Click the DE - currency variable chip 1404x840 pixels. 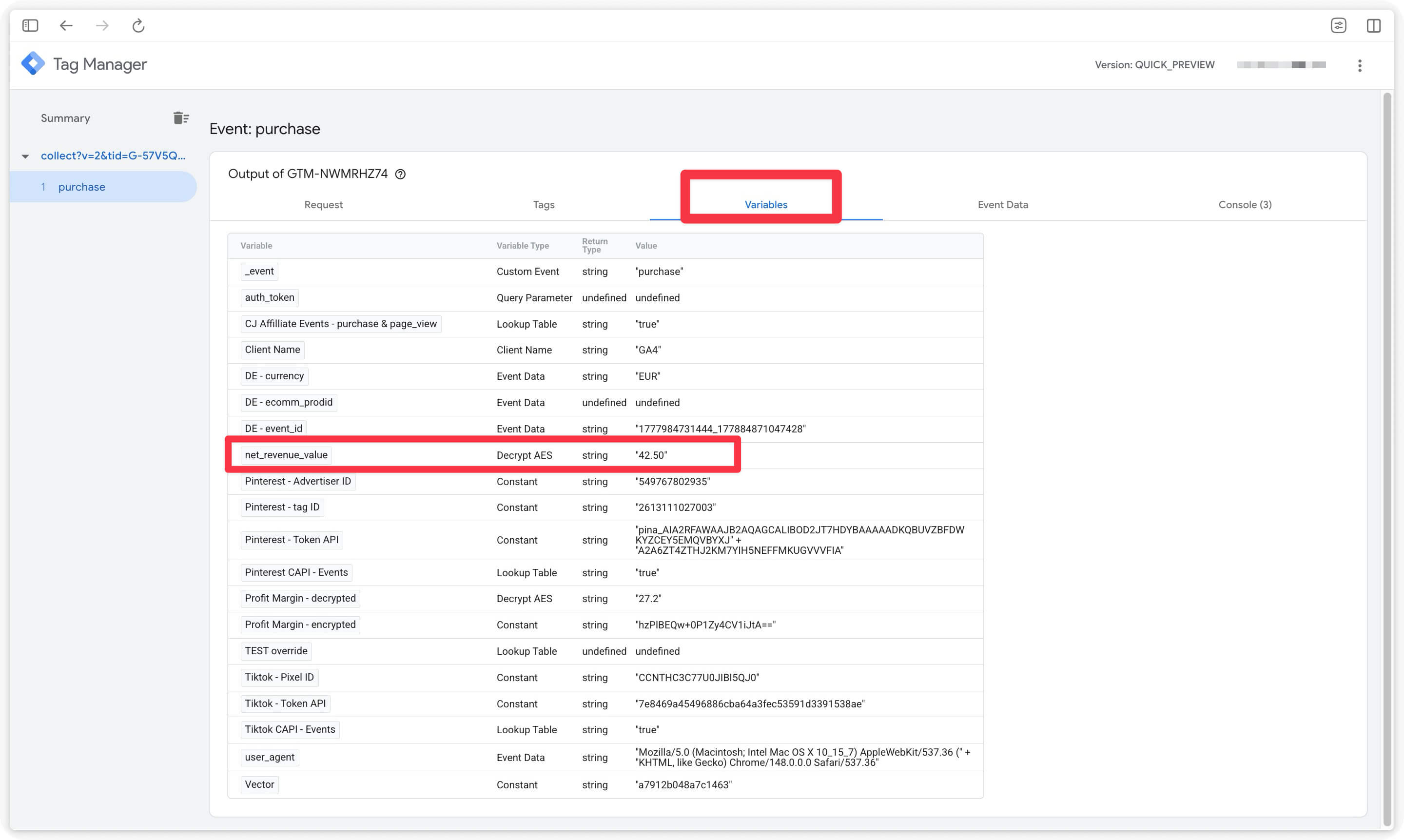[x=274, y=376]
